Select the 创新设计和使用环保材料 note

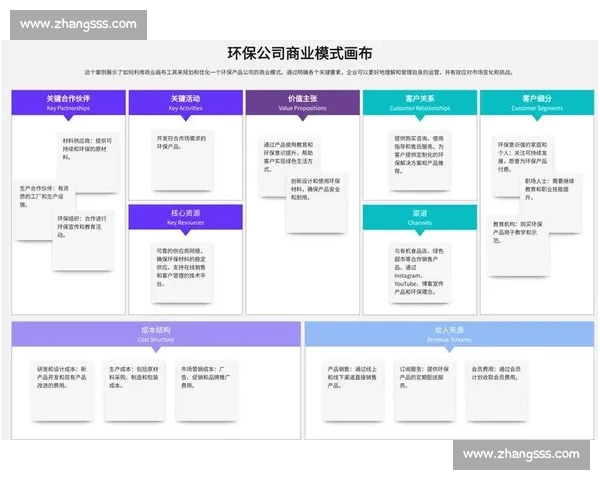click(316, 203)
